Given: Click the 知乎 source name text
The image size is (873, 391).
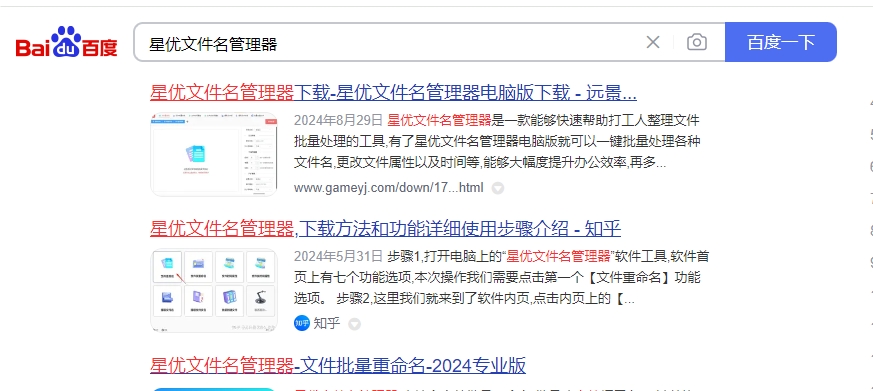Looking at the screenshot, I should (x=327, y=323).
